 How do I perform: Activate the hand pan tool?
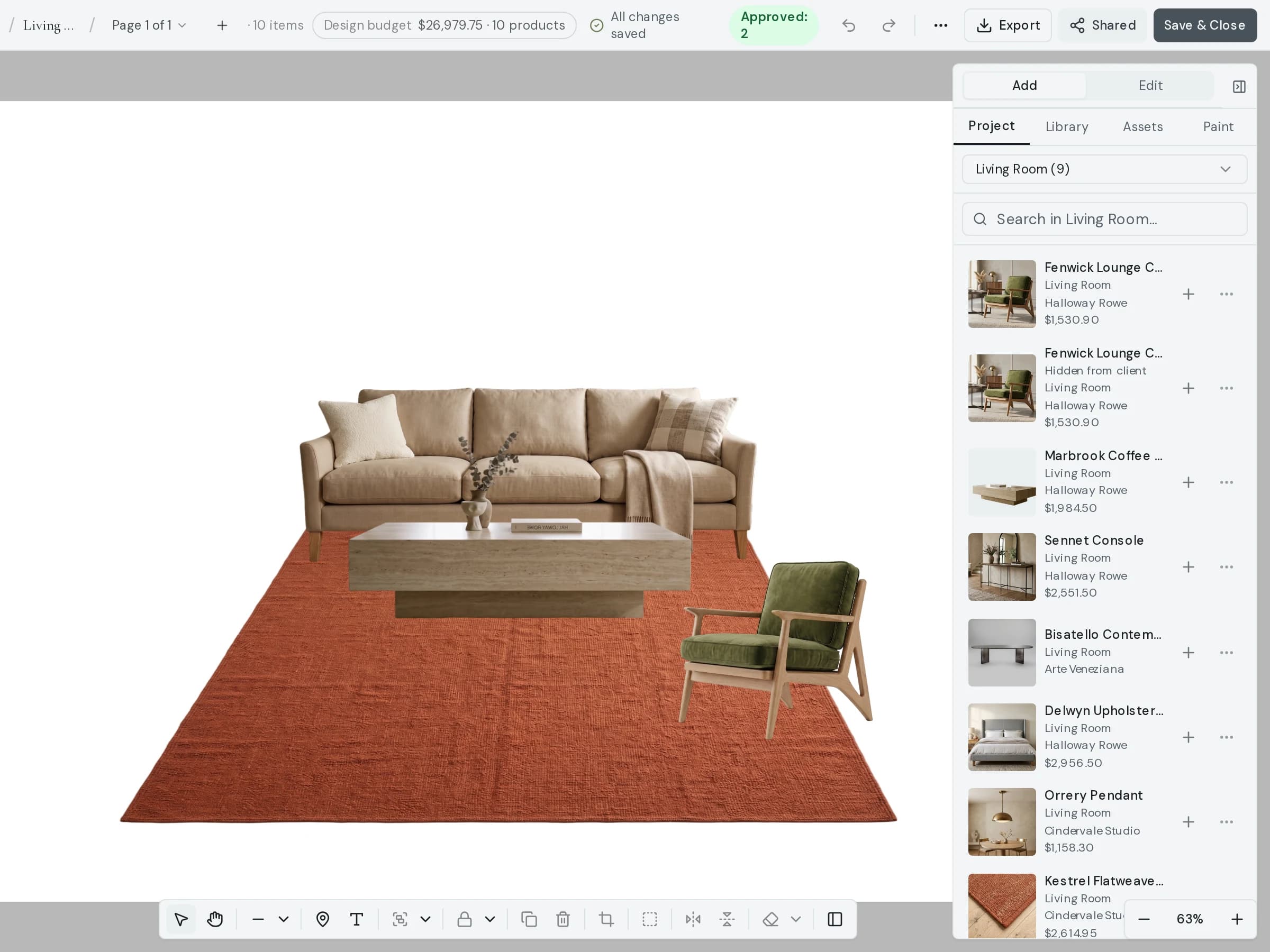pyautogui.click(x=215, y=919)
